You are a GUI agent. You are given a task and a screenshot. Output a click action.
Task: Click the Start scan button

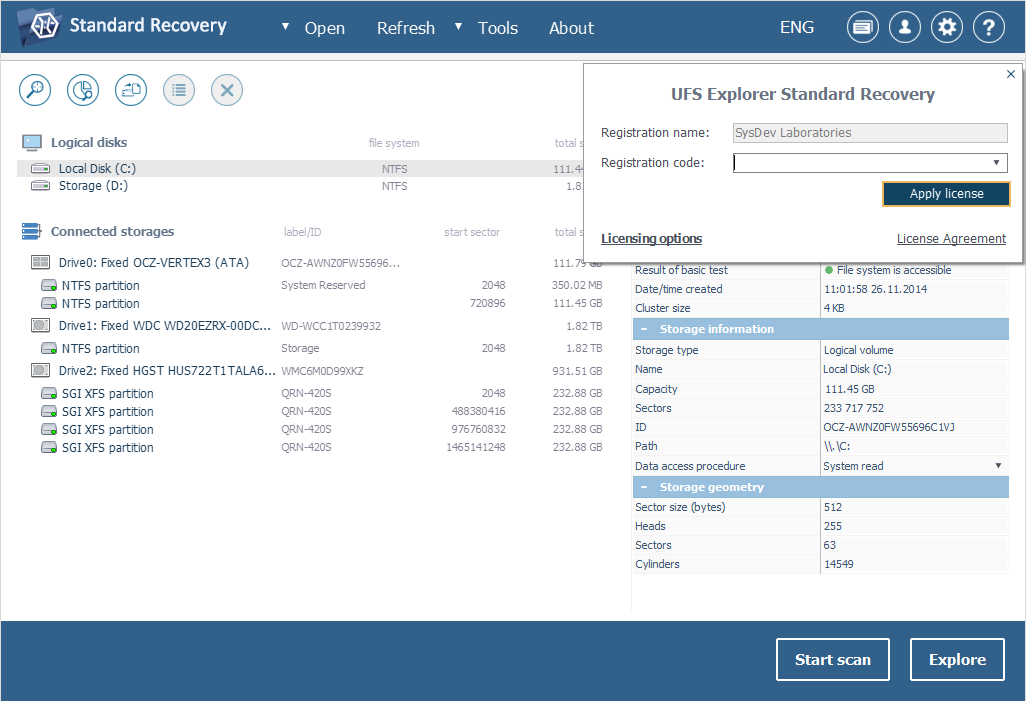click(x=832, y=660)
